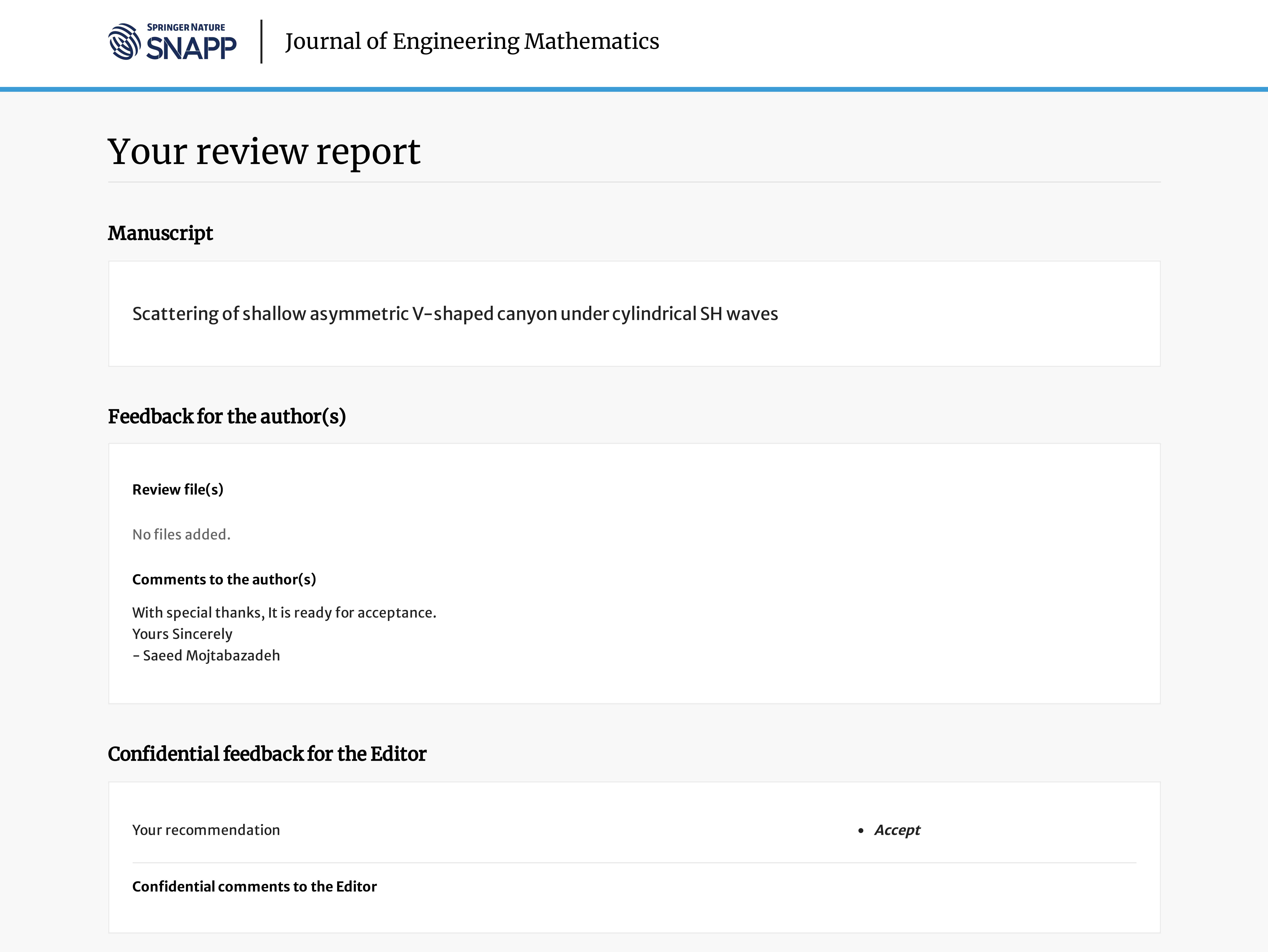The image size is (1268, 952).
Task: Click the 'No files added.' text
Action: pyautogui.click(x=181, y=534)
